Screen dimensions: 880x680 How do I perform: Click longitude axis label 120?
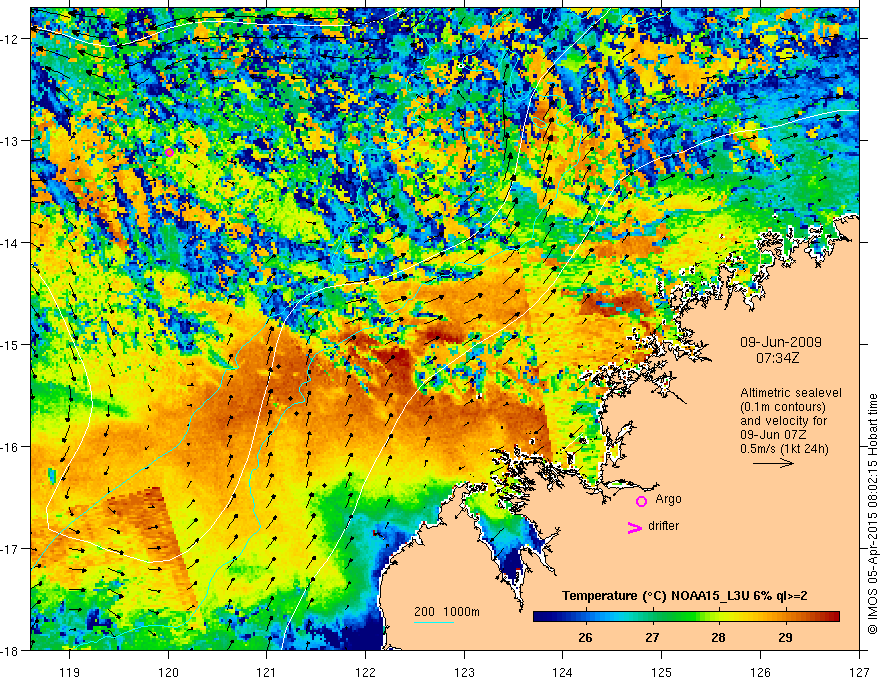168,672
